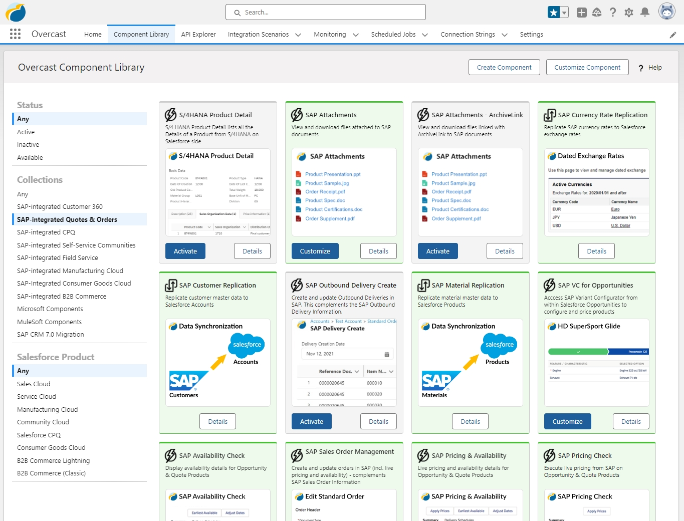
Task: Expand the Integration Scenarios chevron
Action: 298,35
